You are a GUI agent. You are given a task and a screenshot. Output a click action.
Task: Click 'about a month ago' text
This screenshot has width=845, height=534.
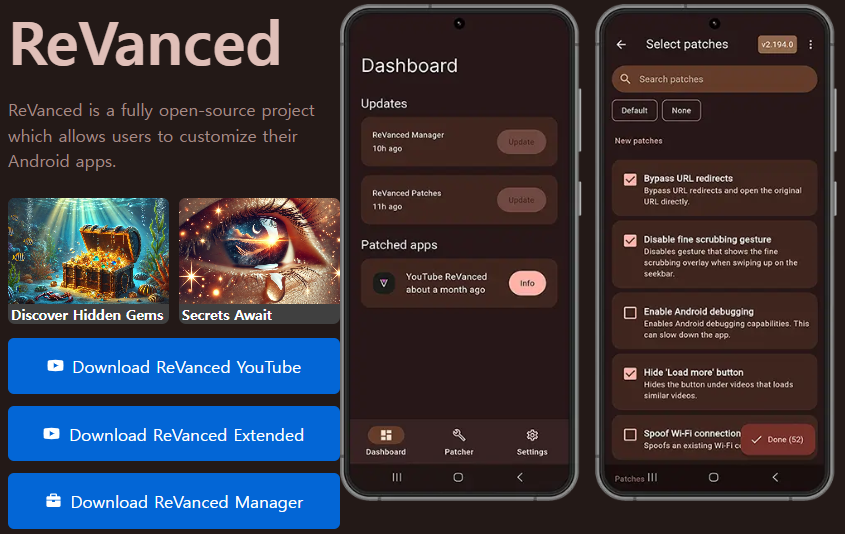(x=446, y=290)
